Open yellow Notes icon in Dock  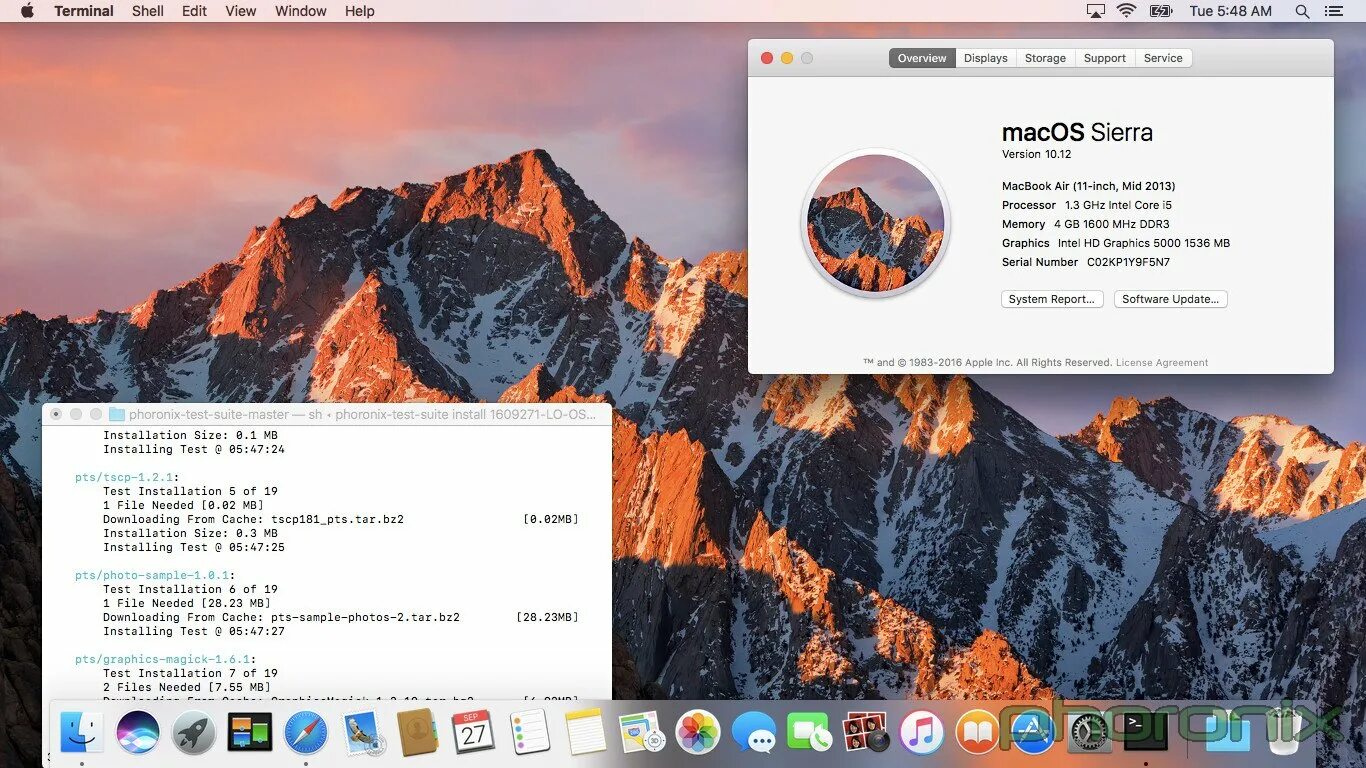586,733
